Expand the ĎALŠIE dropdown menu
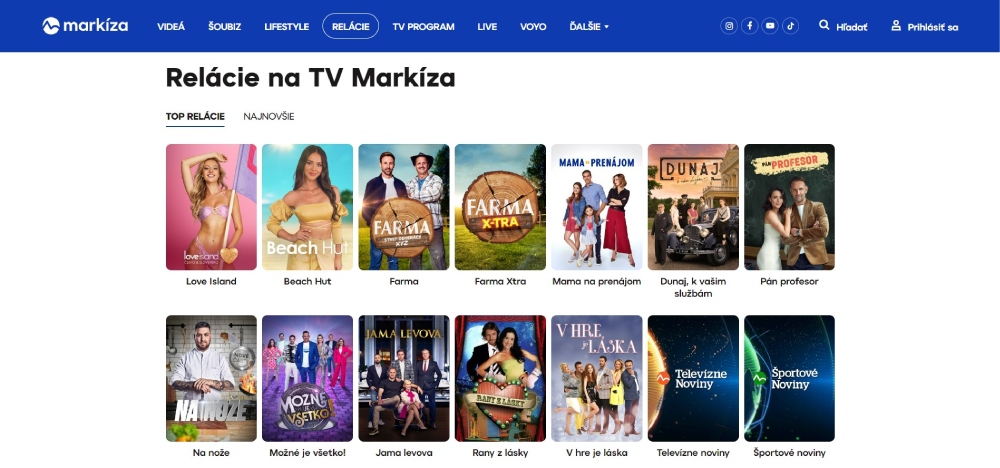1000x468 pixels. (589, 27)
